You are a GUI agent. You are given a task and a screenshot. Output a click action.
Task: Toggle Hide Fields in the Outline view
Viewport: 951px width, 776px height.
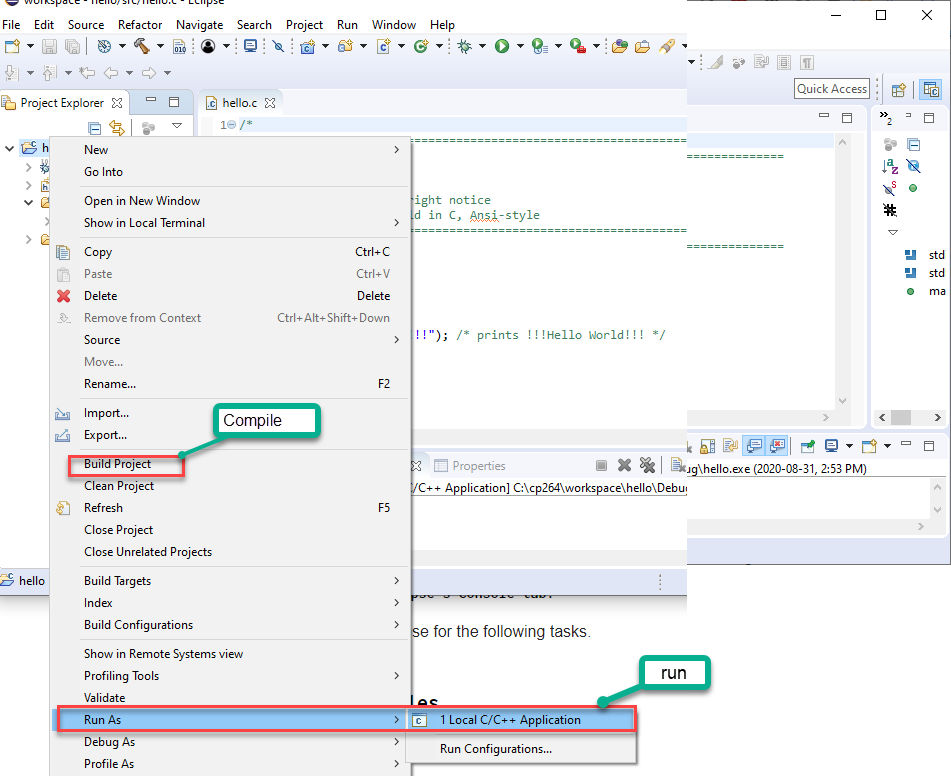pos(913,166)
